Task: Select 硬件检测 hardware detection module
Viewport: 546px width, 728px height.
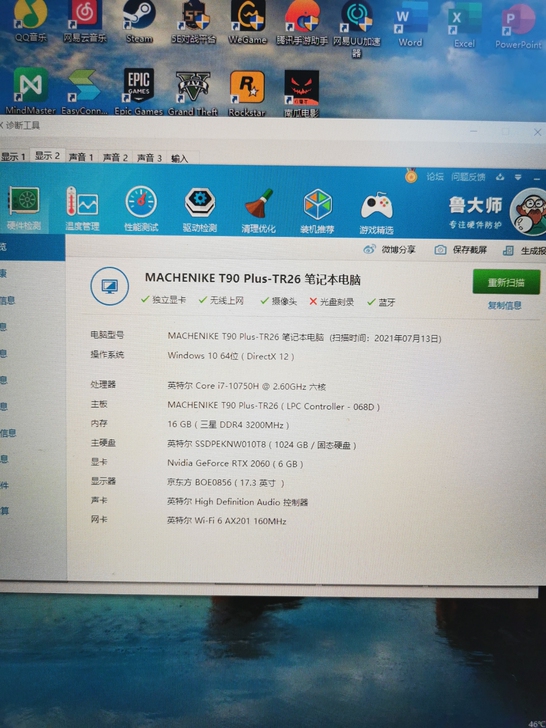Action: 24,208
